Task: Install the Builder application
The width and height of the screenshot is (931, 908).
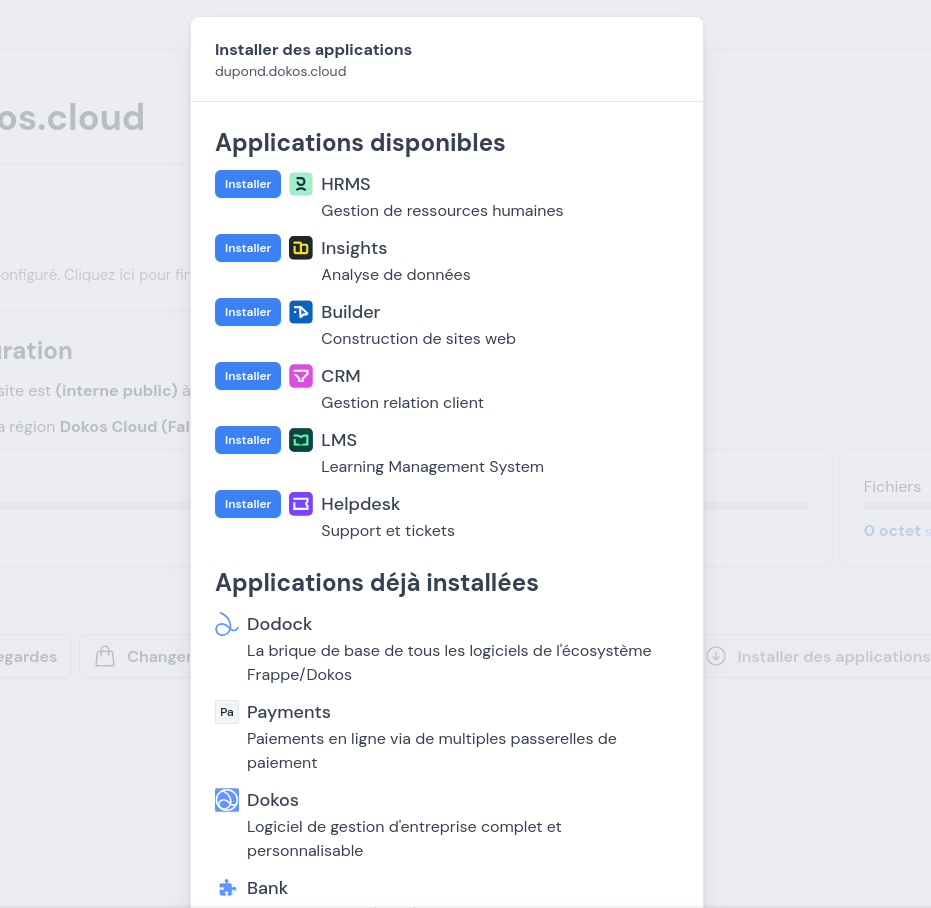Action: click(248, 312)
